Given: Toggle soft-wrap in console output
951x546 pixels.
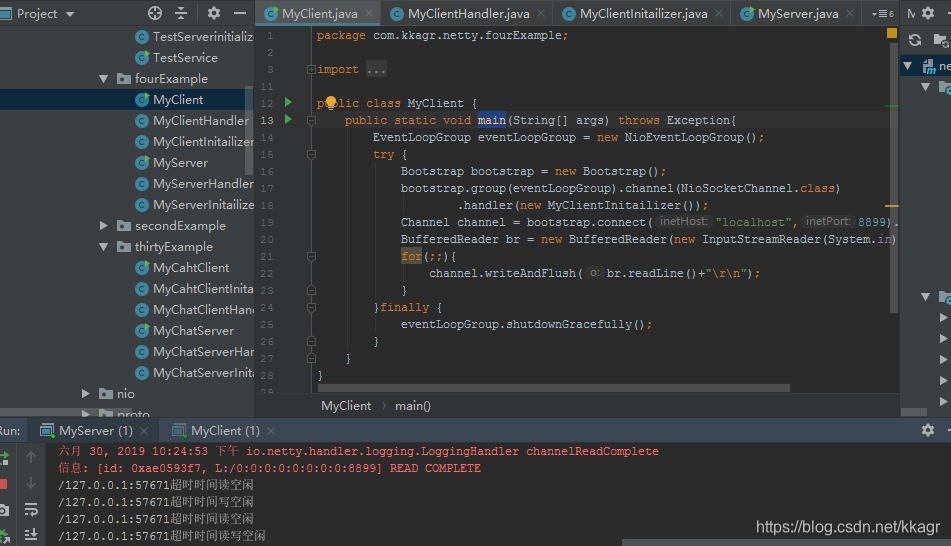Looking at the screenshot, I should [31, 510].
